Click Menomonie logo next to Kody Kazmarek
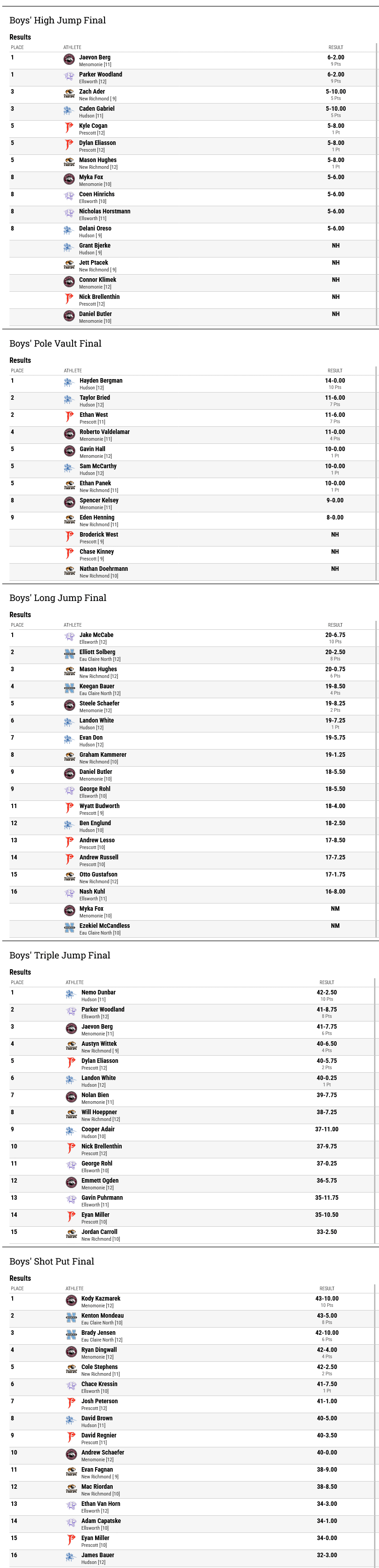 pyautogui.click(x=71, y=1301)
